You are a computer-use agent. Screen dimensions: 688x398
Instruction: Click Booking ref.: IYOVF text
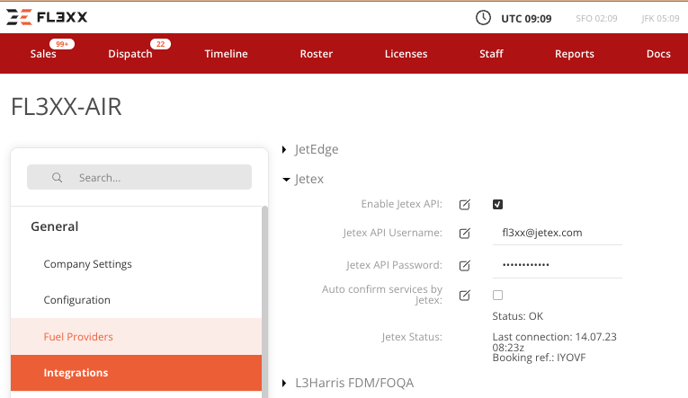(x=539, y=358)
